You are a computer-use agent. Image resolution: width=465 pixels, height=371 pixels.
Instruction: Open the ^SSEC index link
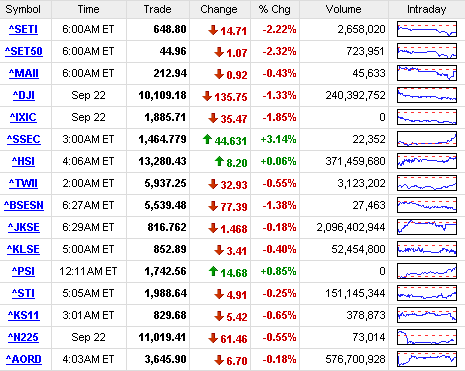click(x=24, y=139)
